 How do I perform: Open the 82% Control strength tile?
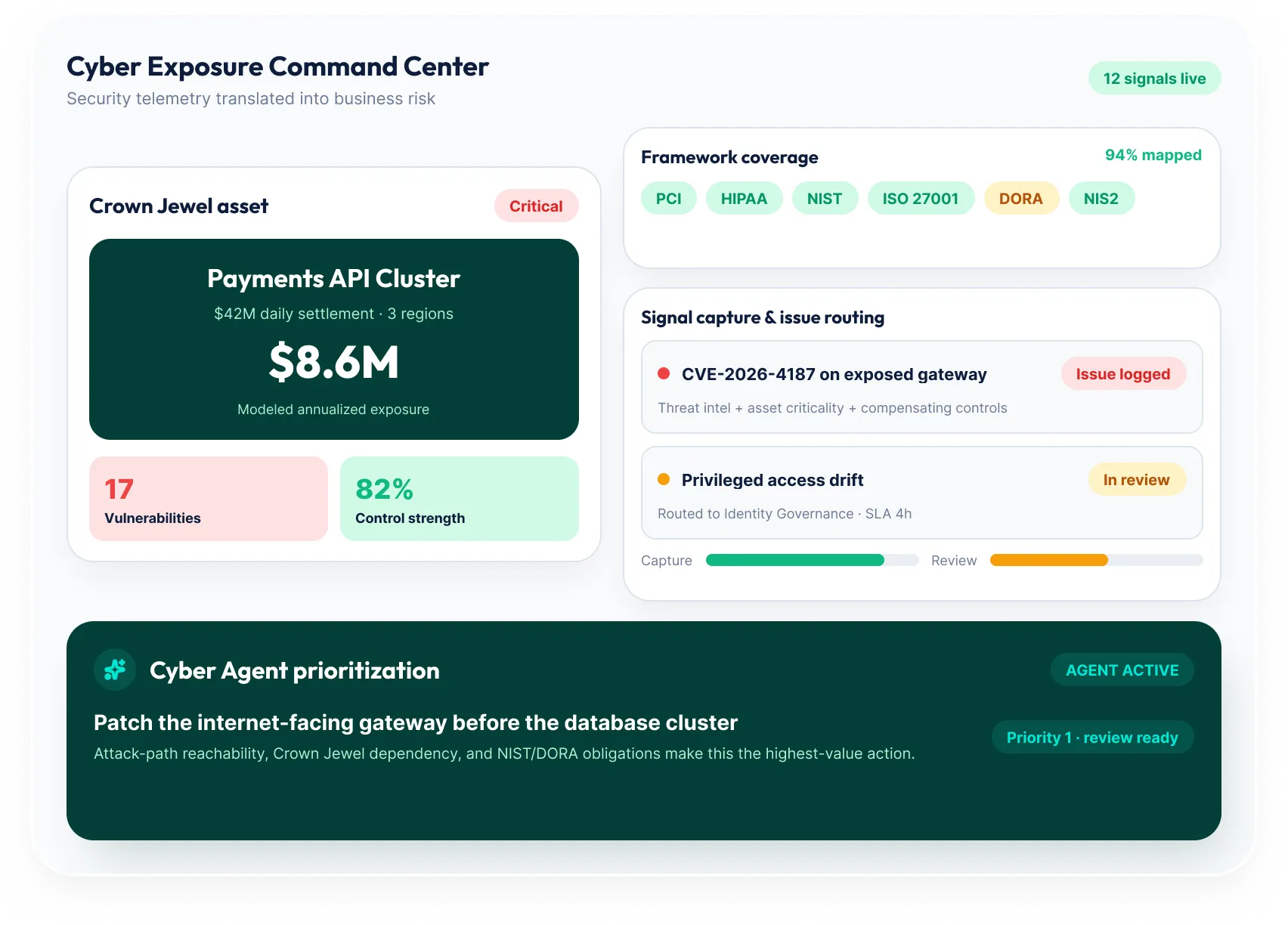[x=460, y=499]
